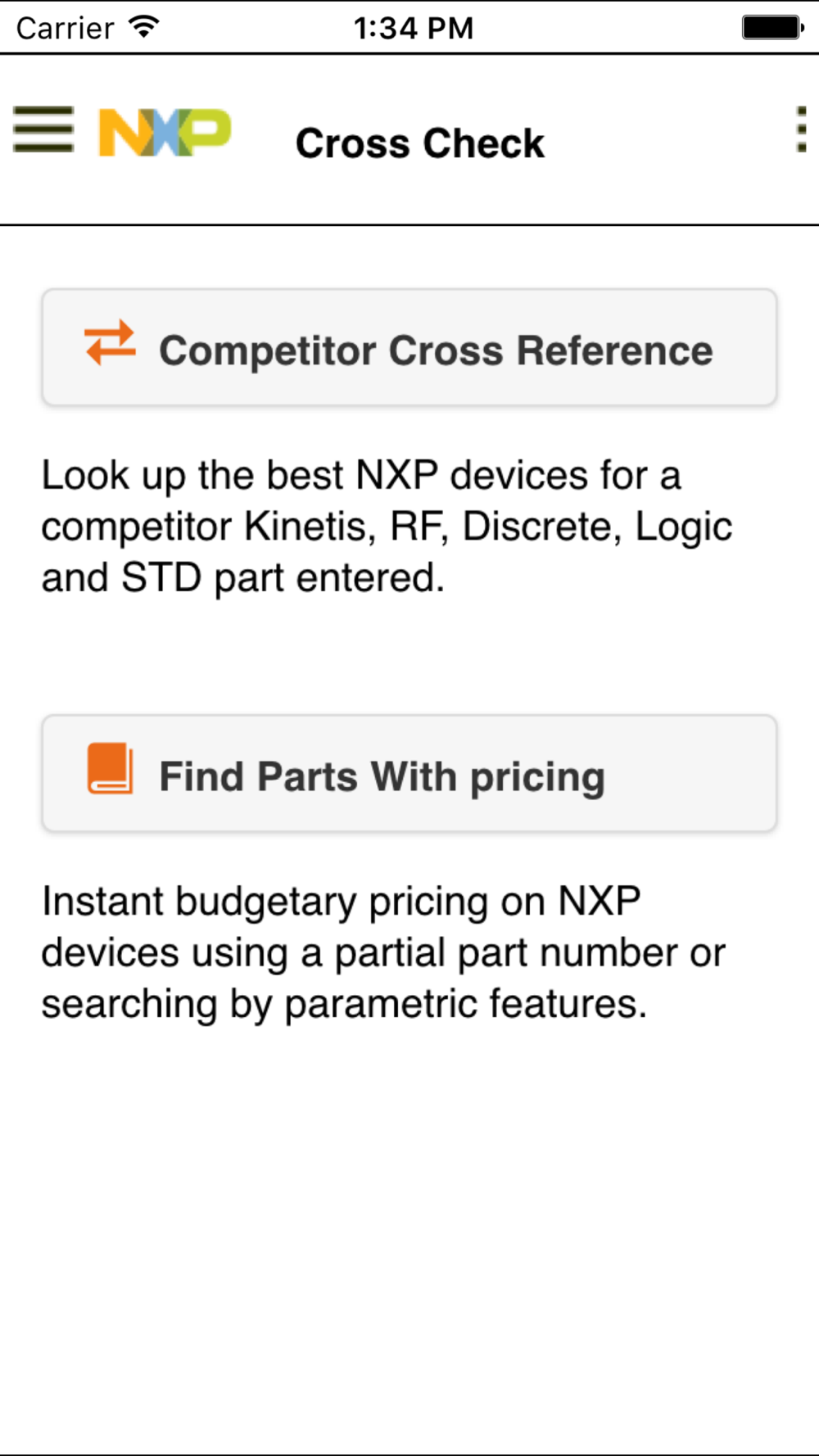Image resolution: width=819 pixels, height=1456 pixels.
Task: Tap the 1:34 PM clock
Action: [x=414, y=29]
